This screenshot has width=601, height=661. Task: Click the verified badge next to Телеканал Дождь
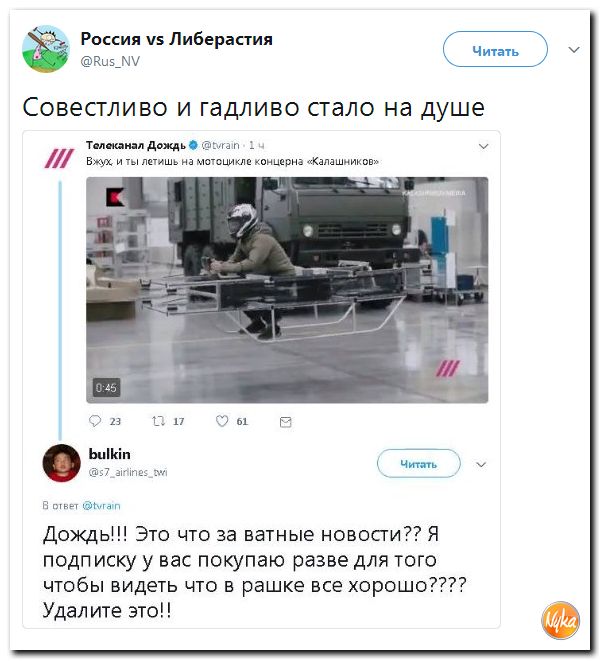tap(193, 145)
